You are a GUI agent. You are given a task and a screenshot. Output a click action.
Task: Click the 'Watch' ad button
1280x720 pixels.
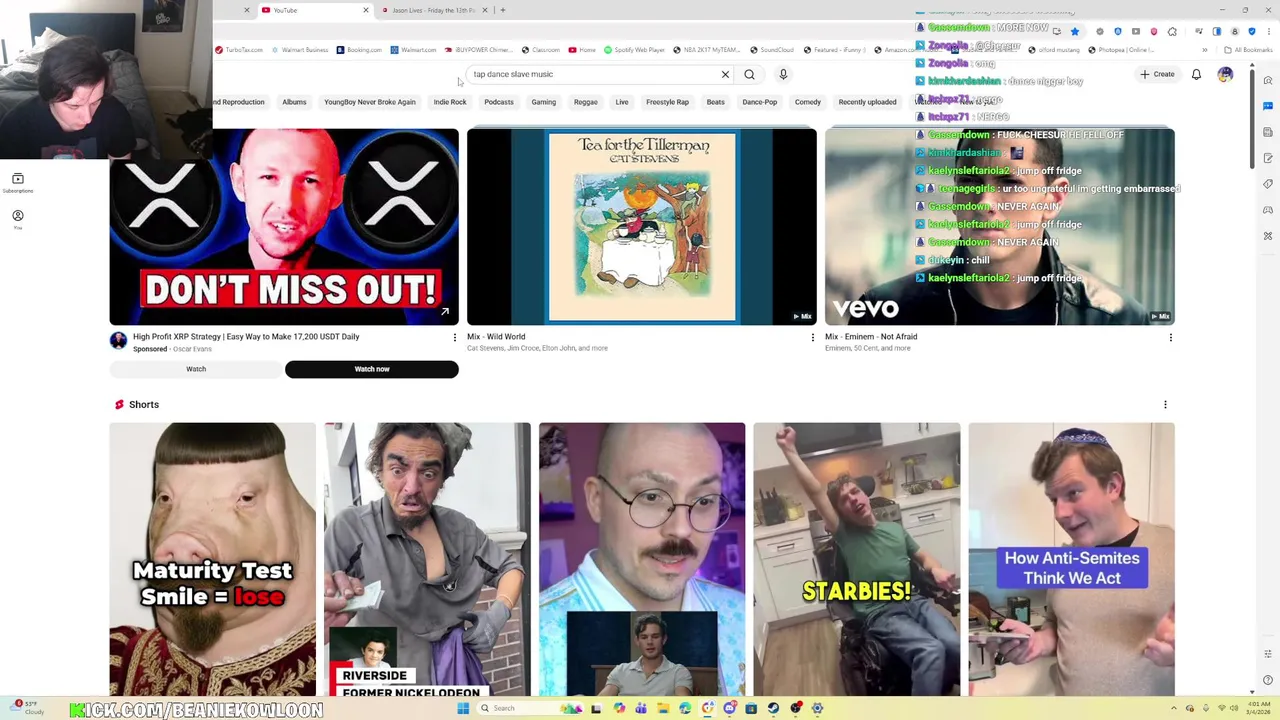196,369
